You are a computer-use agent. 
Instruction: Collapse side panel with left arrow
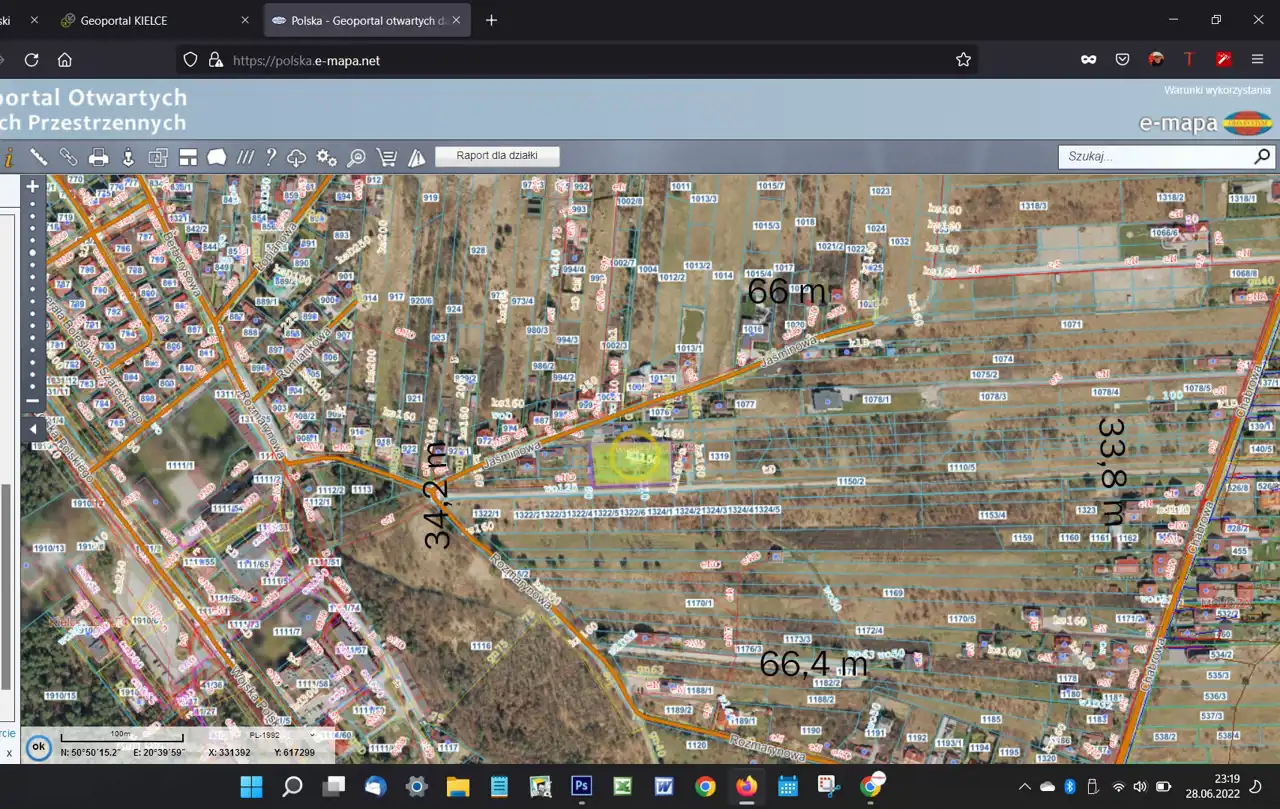click(x=33, y=429)
